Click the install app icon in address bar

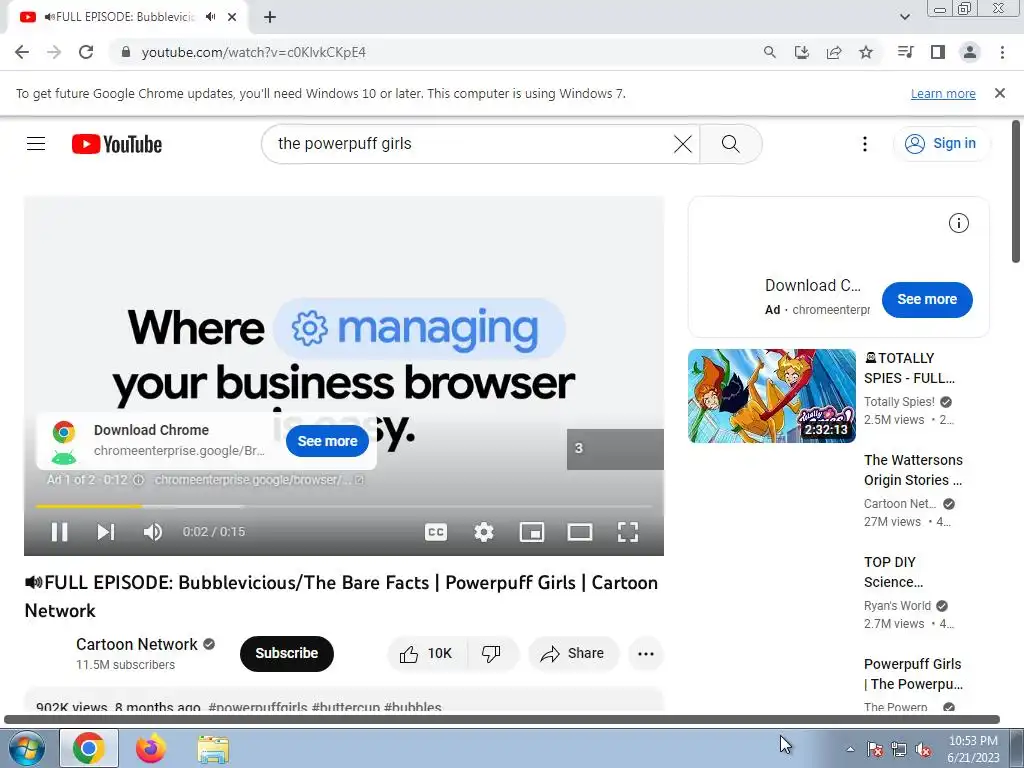(x=801, y=52)
